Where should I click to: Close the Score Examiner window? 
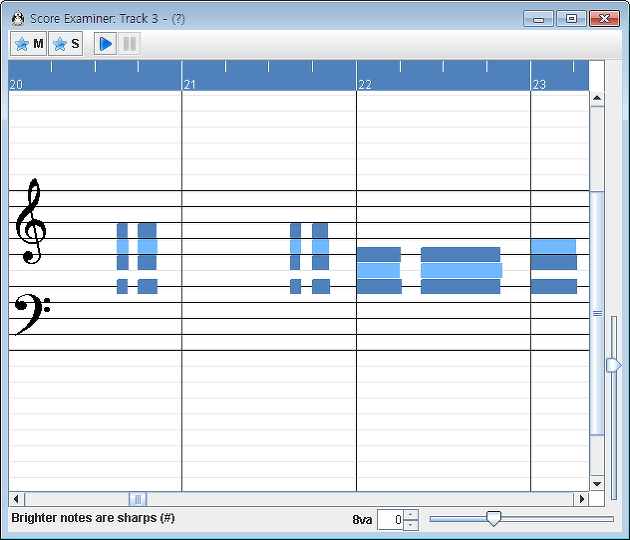[x=604, y=18]
